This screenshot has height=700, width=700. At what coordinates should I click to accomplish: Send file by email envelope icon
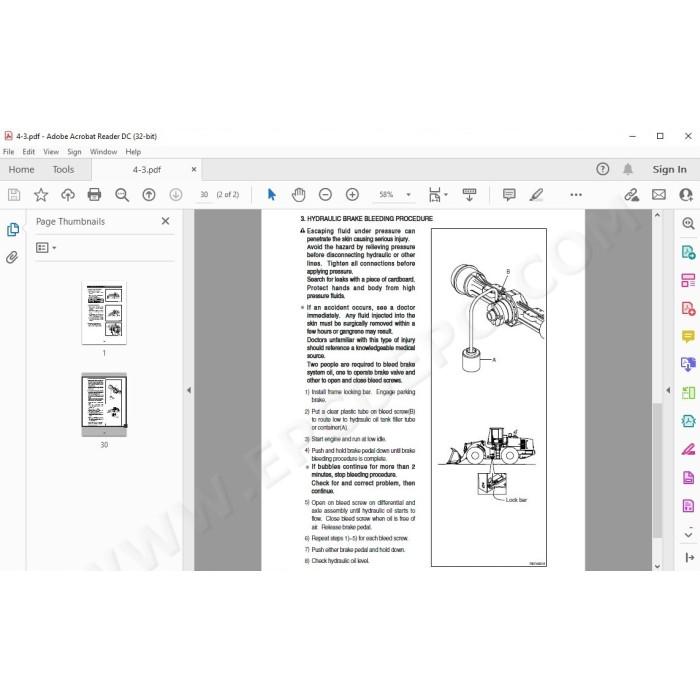659,195
